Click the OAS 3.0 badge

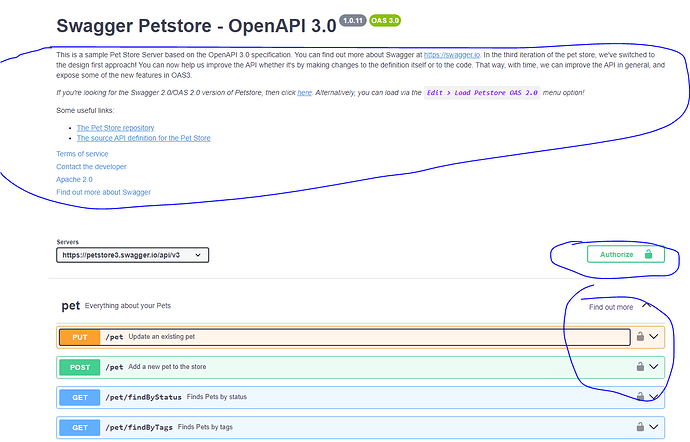coord(385,21)
